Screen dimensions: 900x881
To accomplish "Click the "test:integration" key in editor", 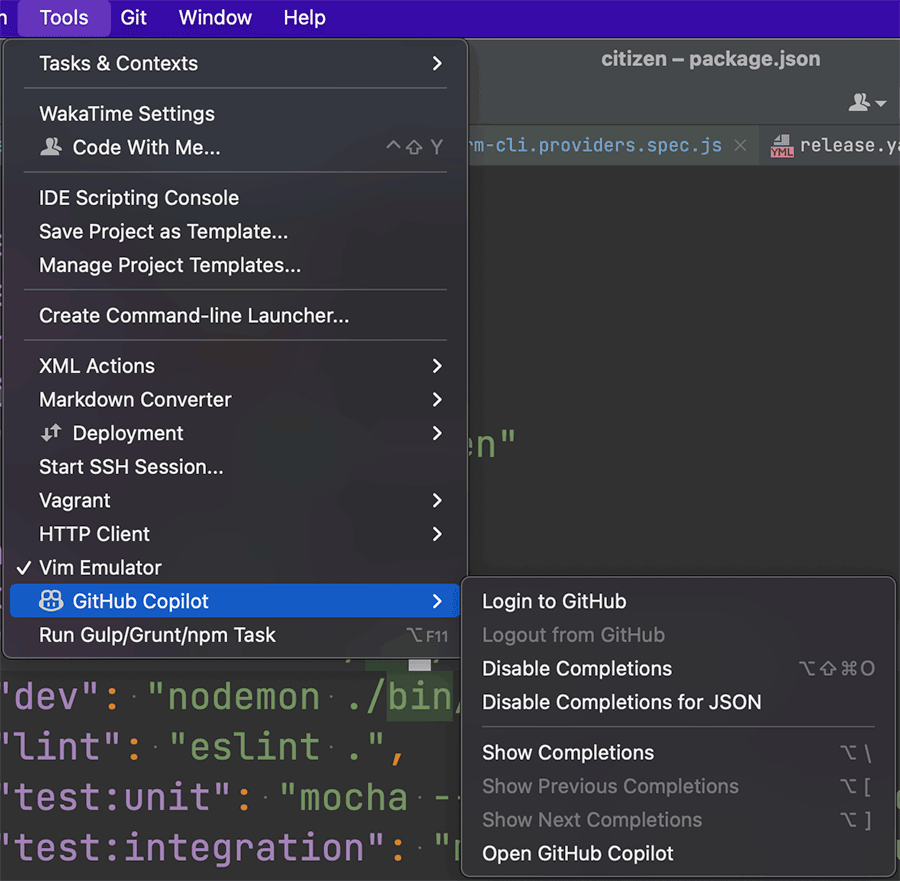I will pos(192,848).
